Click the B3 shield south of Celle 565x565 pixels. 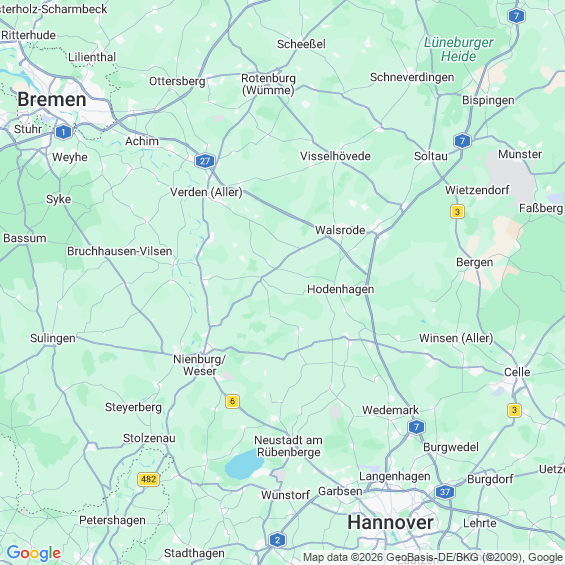(514, 410)
